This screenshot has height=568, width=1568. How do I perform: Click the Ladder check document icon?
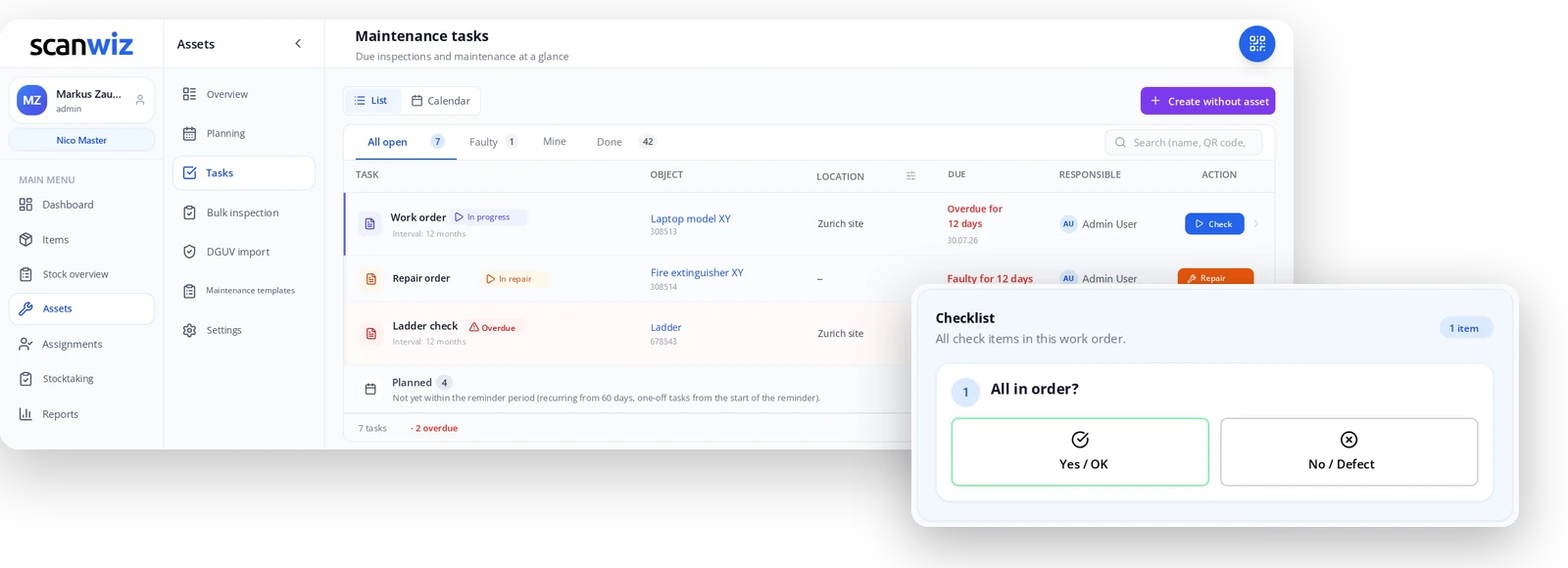coord(370,333)
